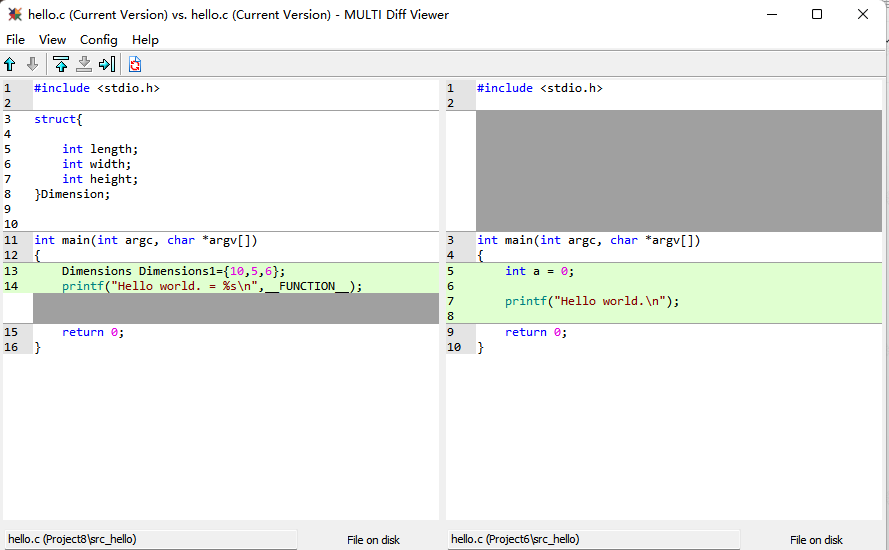Click the MULTI Diff Viewer title bar icon
The width and height of the screenshot is (889, 550).
pyautogui.click(x=14, y=15)
